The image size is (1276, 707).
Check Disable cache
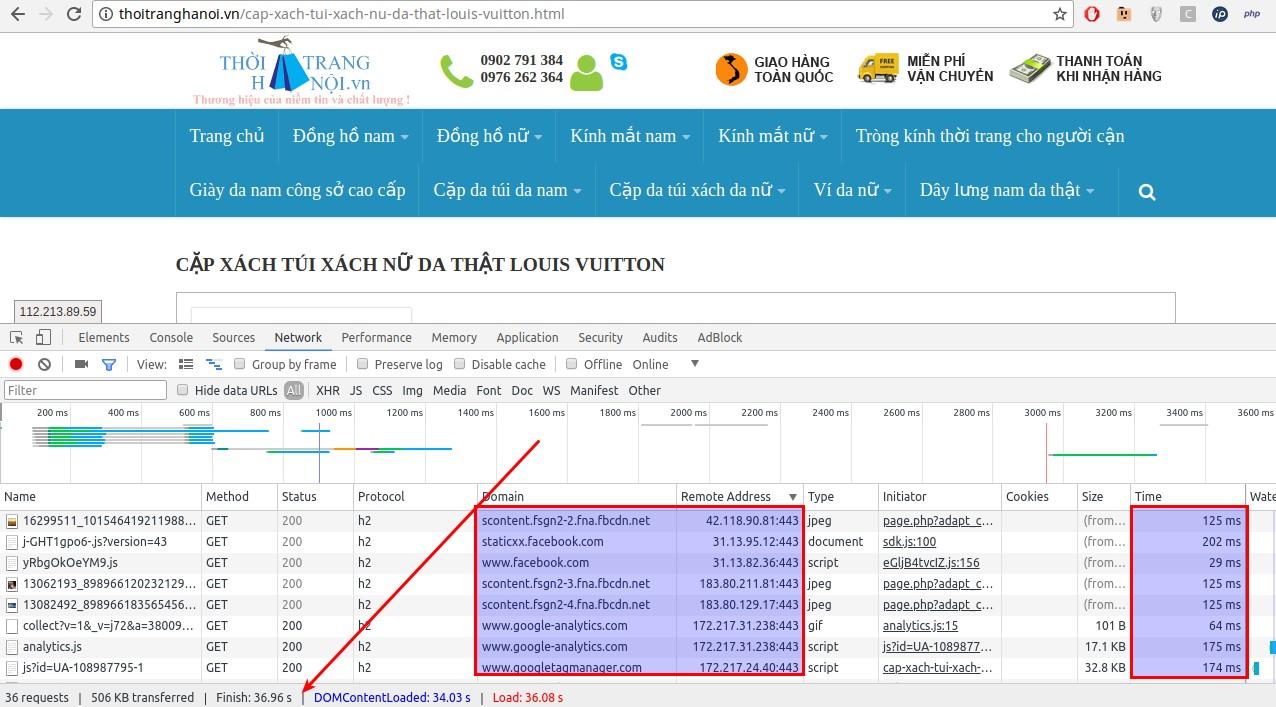(460, 364)
